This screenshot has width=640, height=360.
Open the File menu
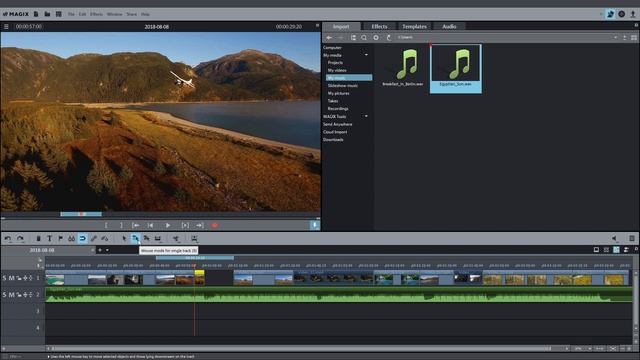[x=71, y=14]
